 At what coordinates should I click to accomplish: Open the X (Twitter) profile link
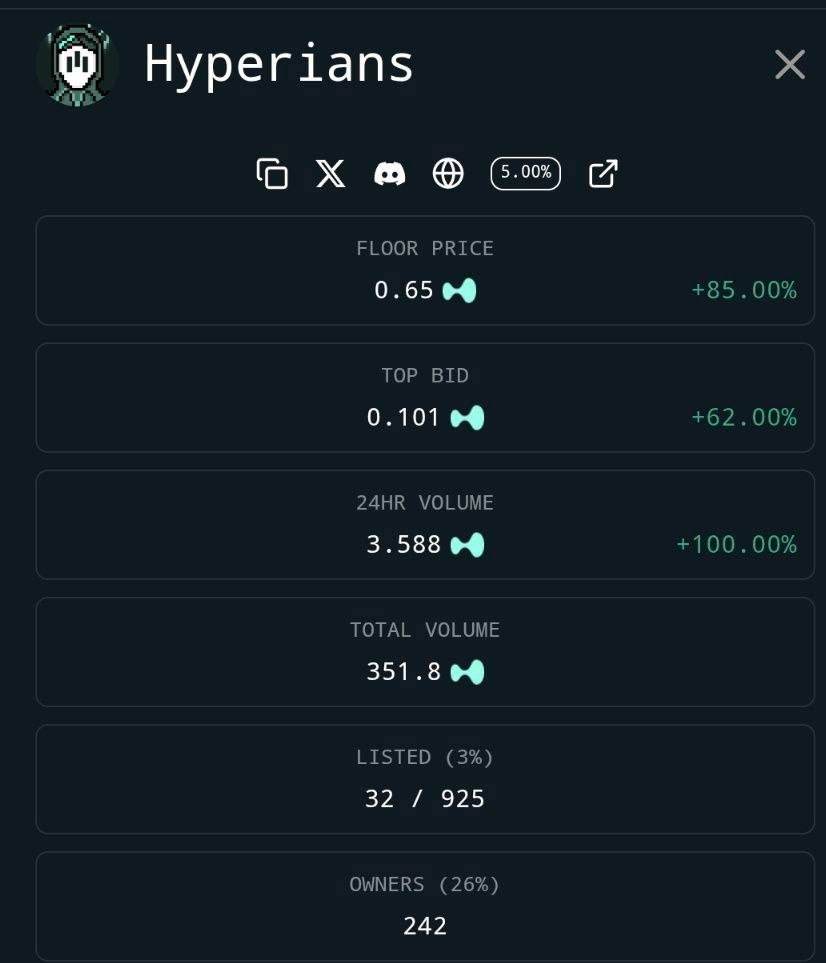330,173
